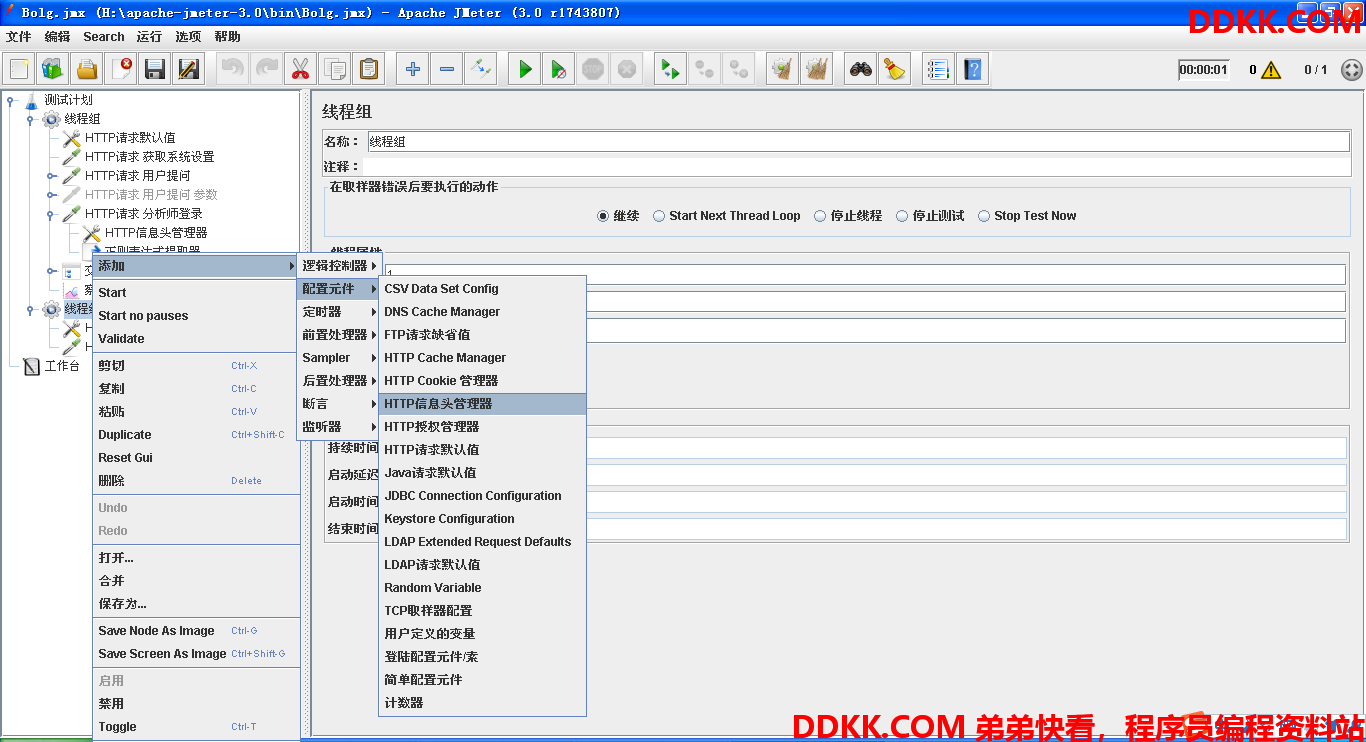Click the Toggle enable/disable toolbar icon

481,69
